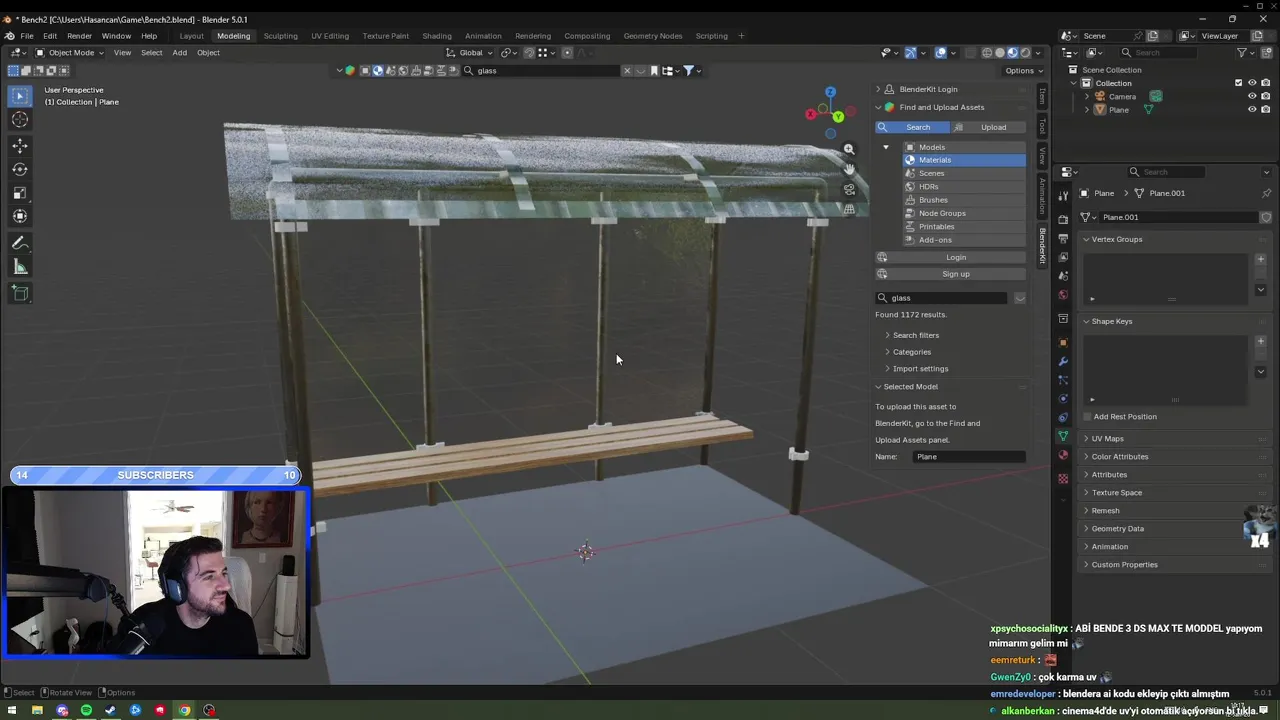Select the Add Cube tool

[x=20, y=293]
